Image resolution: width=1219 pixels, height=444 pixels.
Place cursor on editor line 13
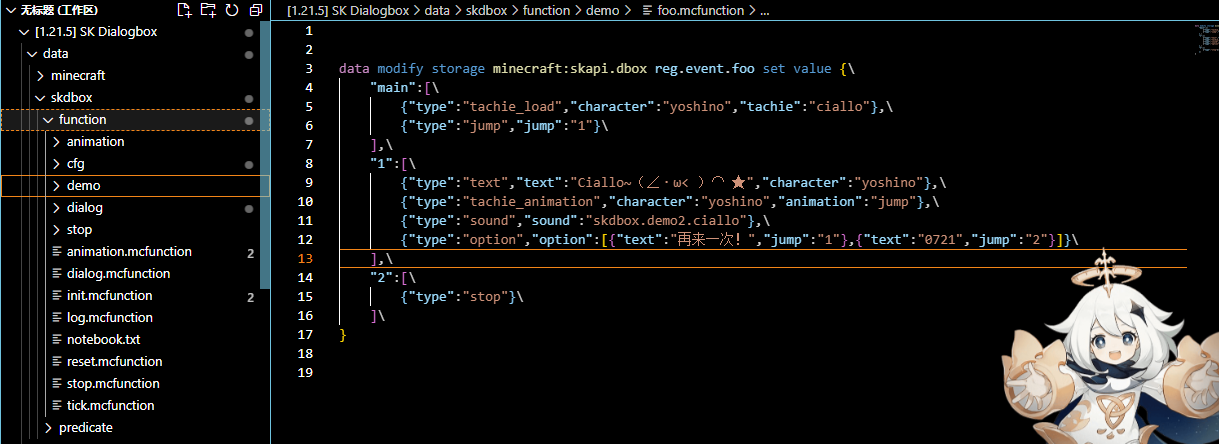point(600,259)
